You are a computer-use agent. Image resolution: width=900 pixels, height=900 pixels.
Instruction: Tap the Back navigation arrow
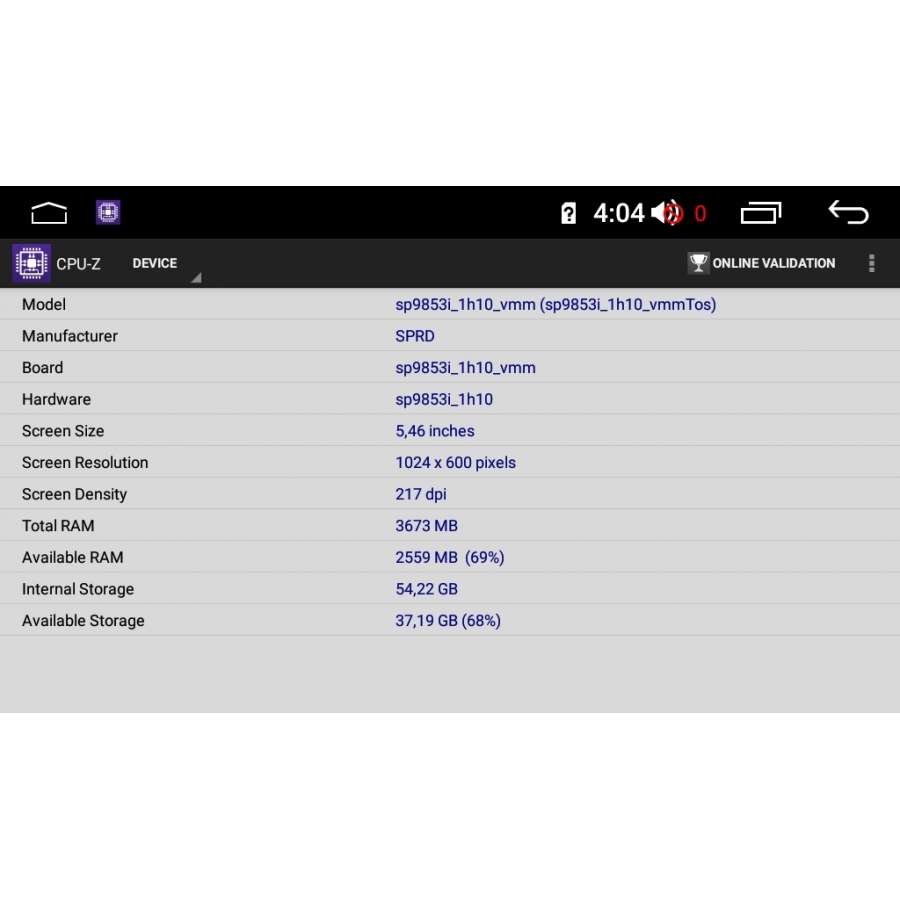(x=848, y=212)
